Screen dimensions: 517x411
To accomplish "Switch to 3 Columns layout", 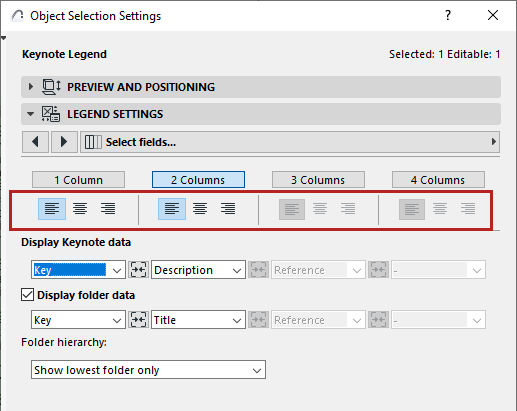I will tap(318, 180).
